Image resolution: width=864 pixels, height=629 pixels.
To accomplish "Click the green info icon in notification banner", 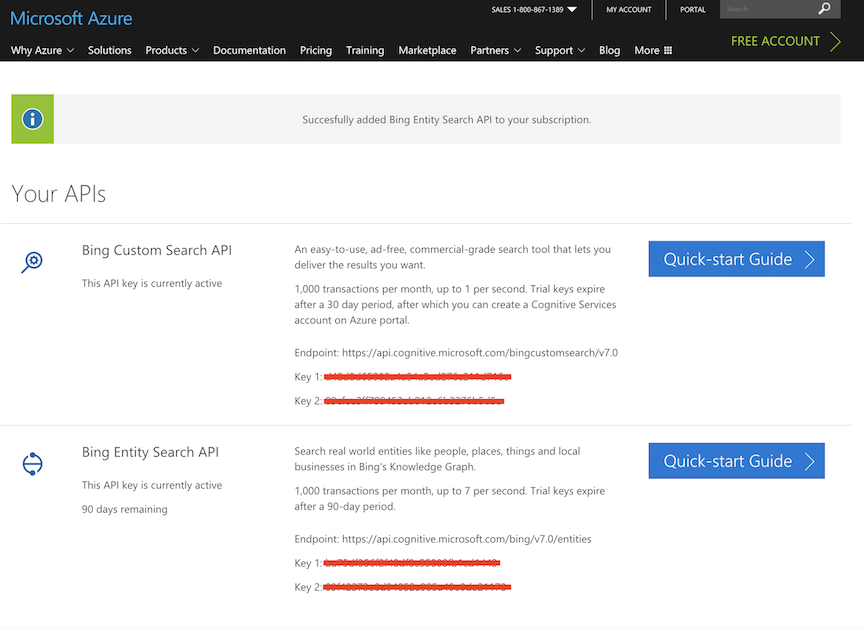I will coord(33,119).
